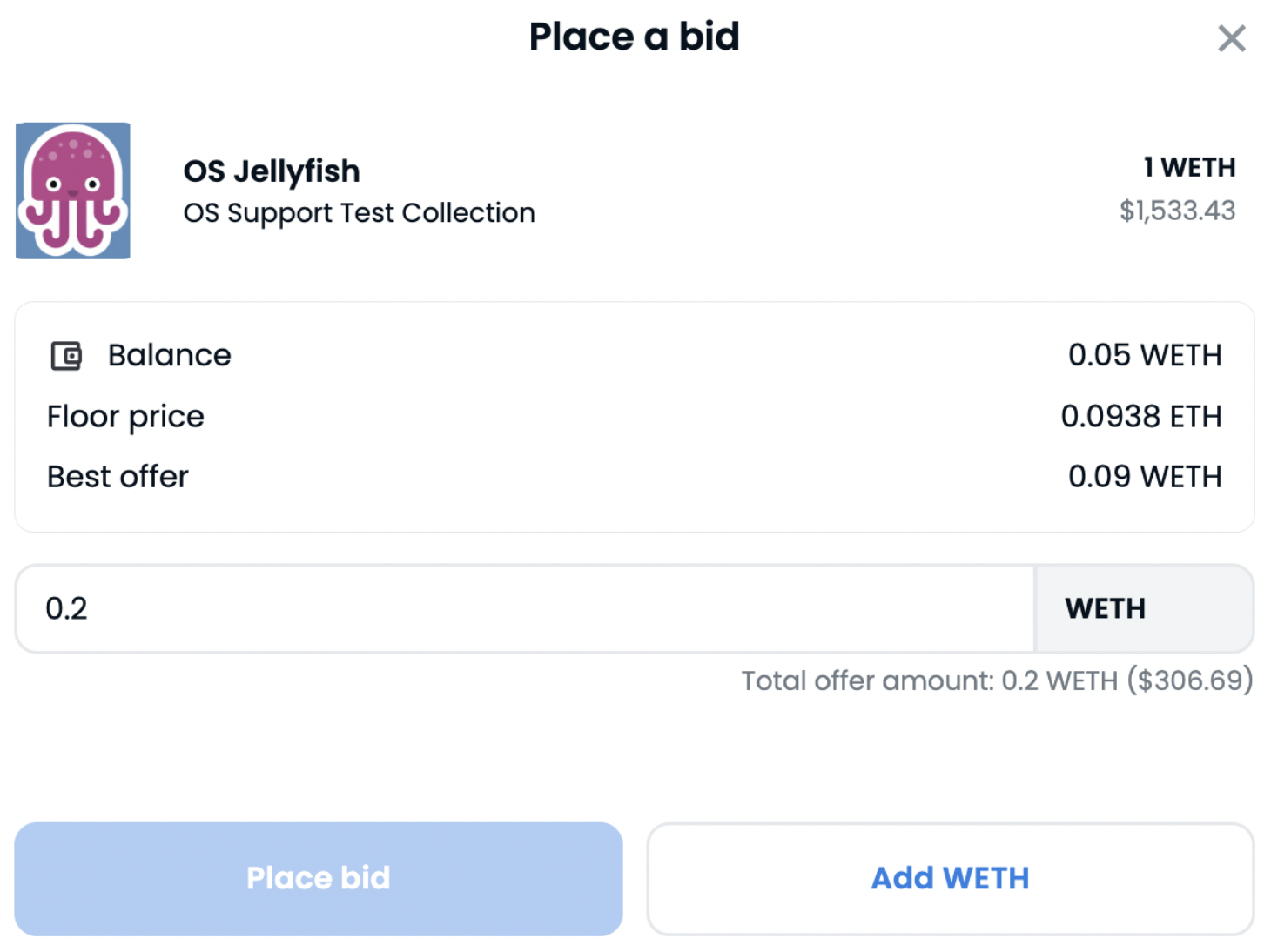Click the 0.2 value in bid field

tap(66, 608)
